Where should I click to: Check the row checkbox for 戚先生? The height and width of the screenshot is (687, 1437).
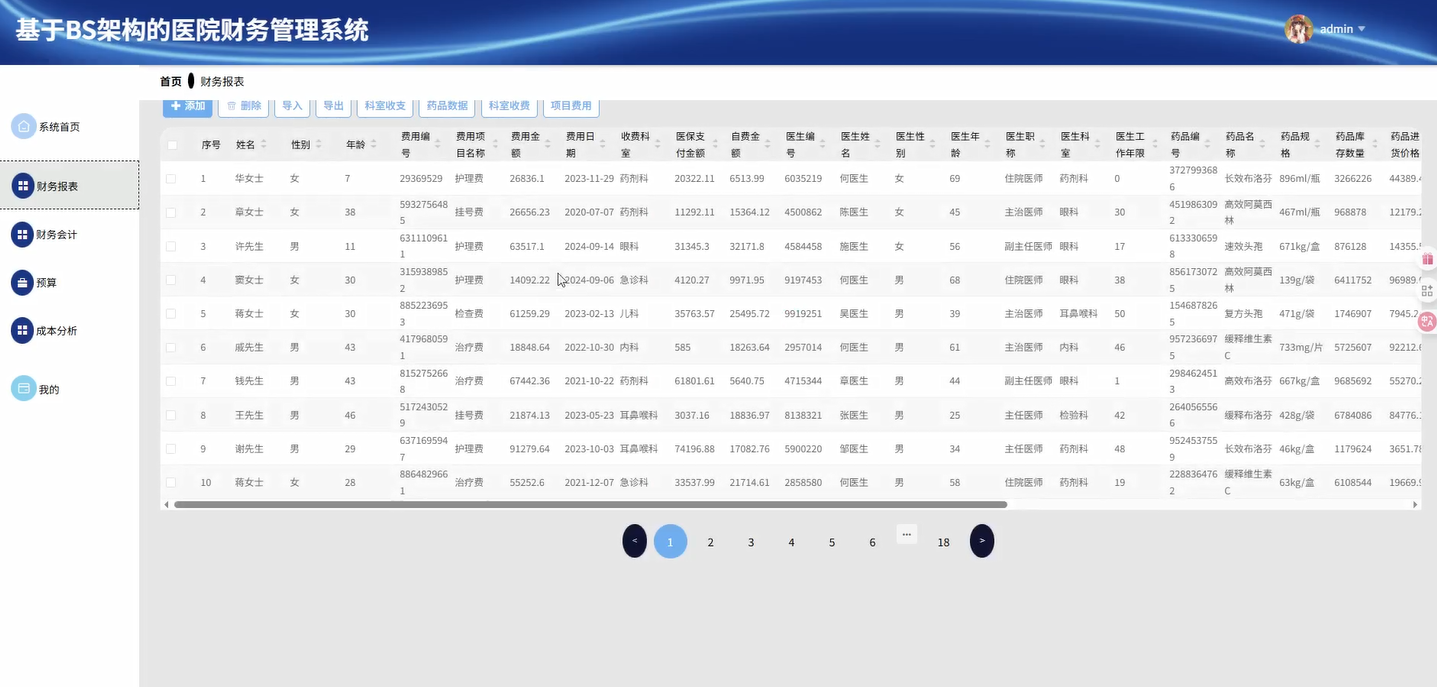[171, 348]
